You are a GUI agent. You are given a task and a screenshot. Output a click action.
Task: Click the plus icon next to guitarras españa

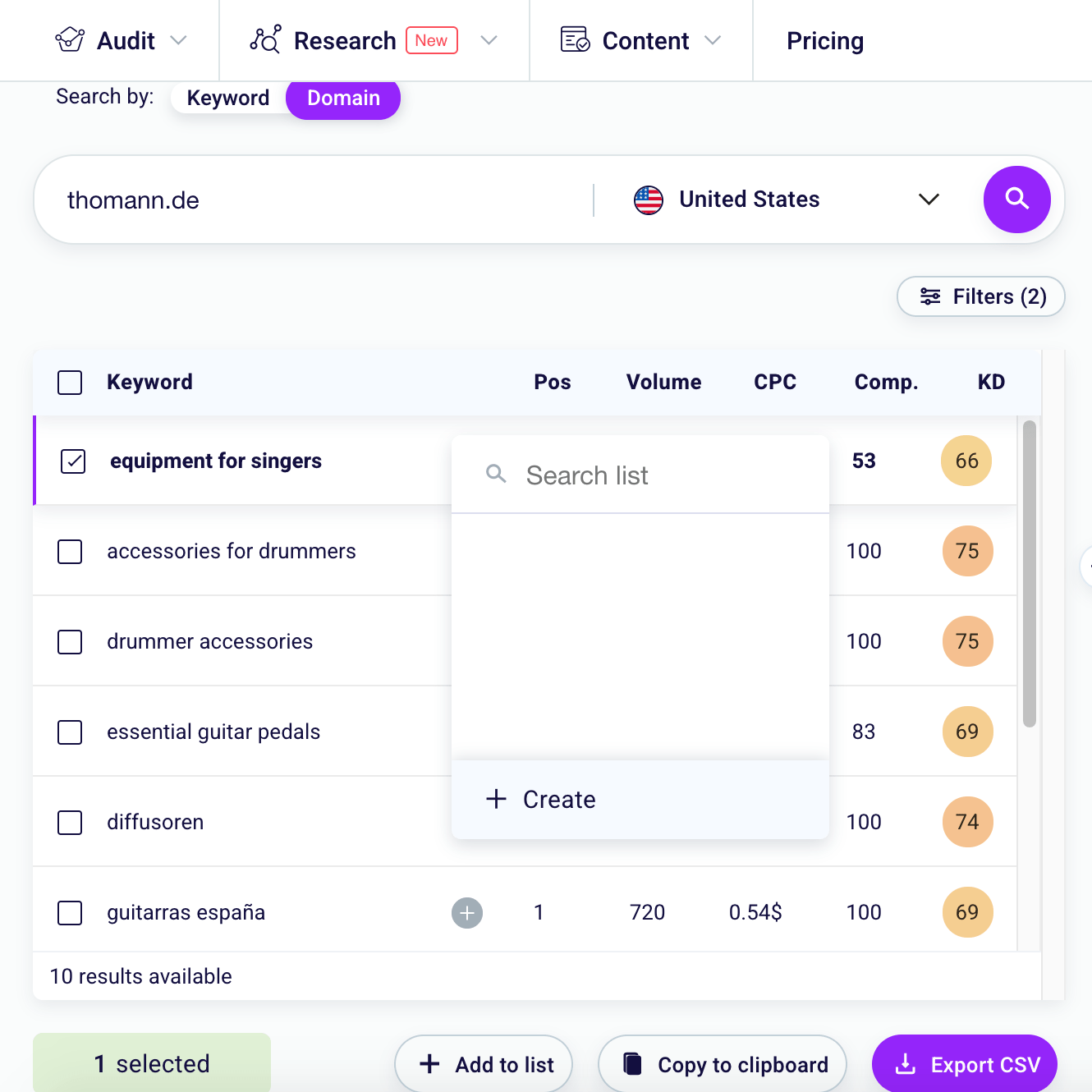click(466, 912)
